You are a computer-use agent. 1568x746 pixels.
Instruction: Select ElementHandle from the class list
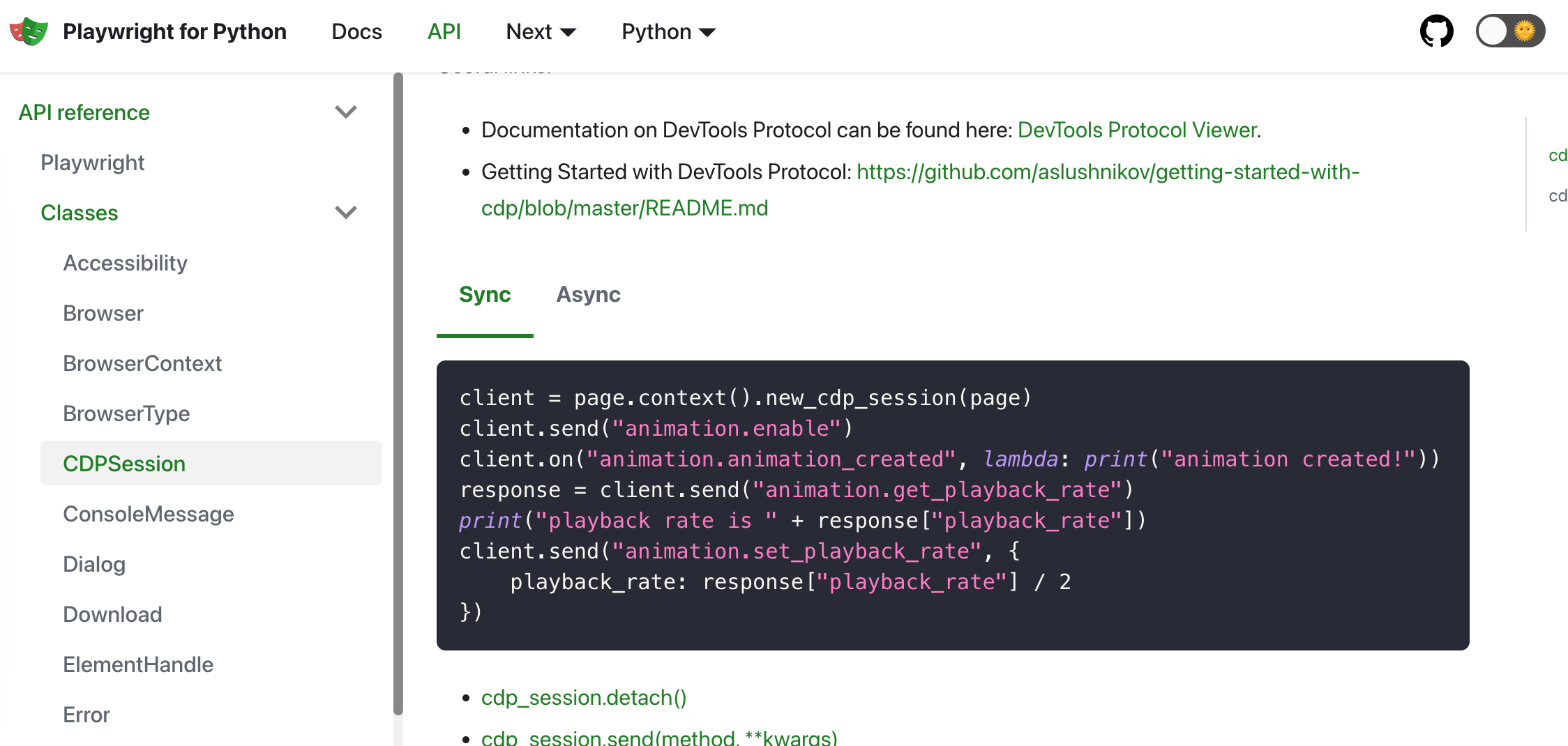click(138, 664)
